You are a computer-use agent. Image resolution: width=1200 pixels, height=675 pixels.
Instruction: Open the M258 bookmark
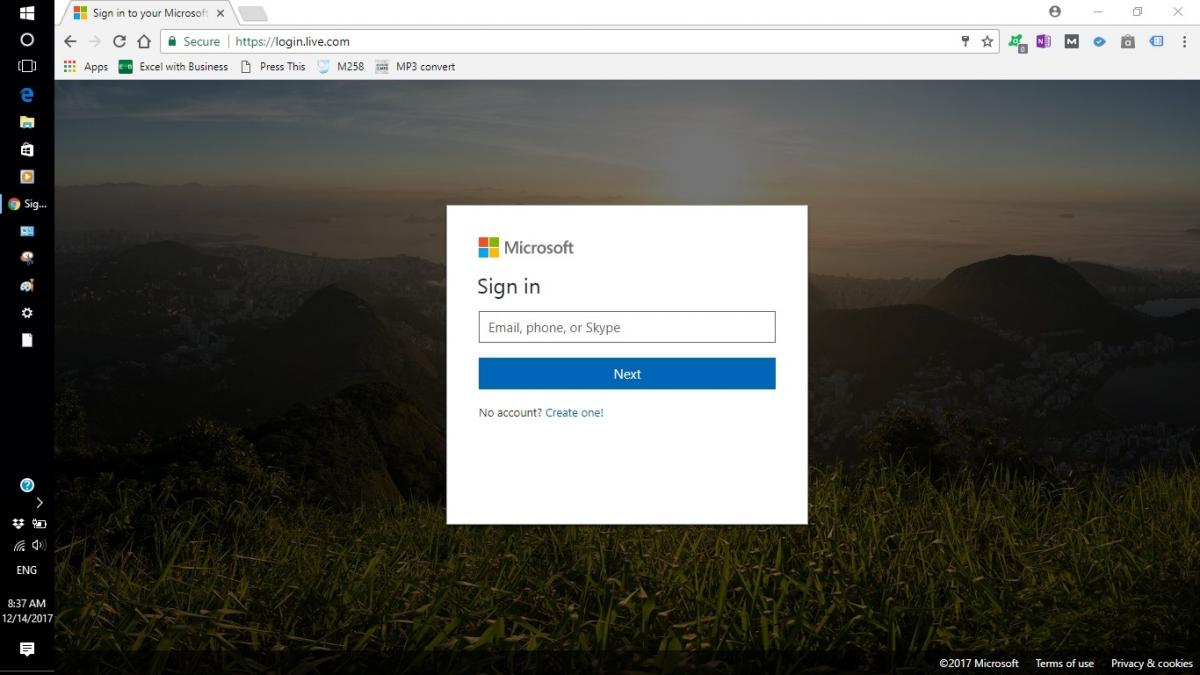340,67
